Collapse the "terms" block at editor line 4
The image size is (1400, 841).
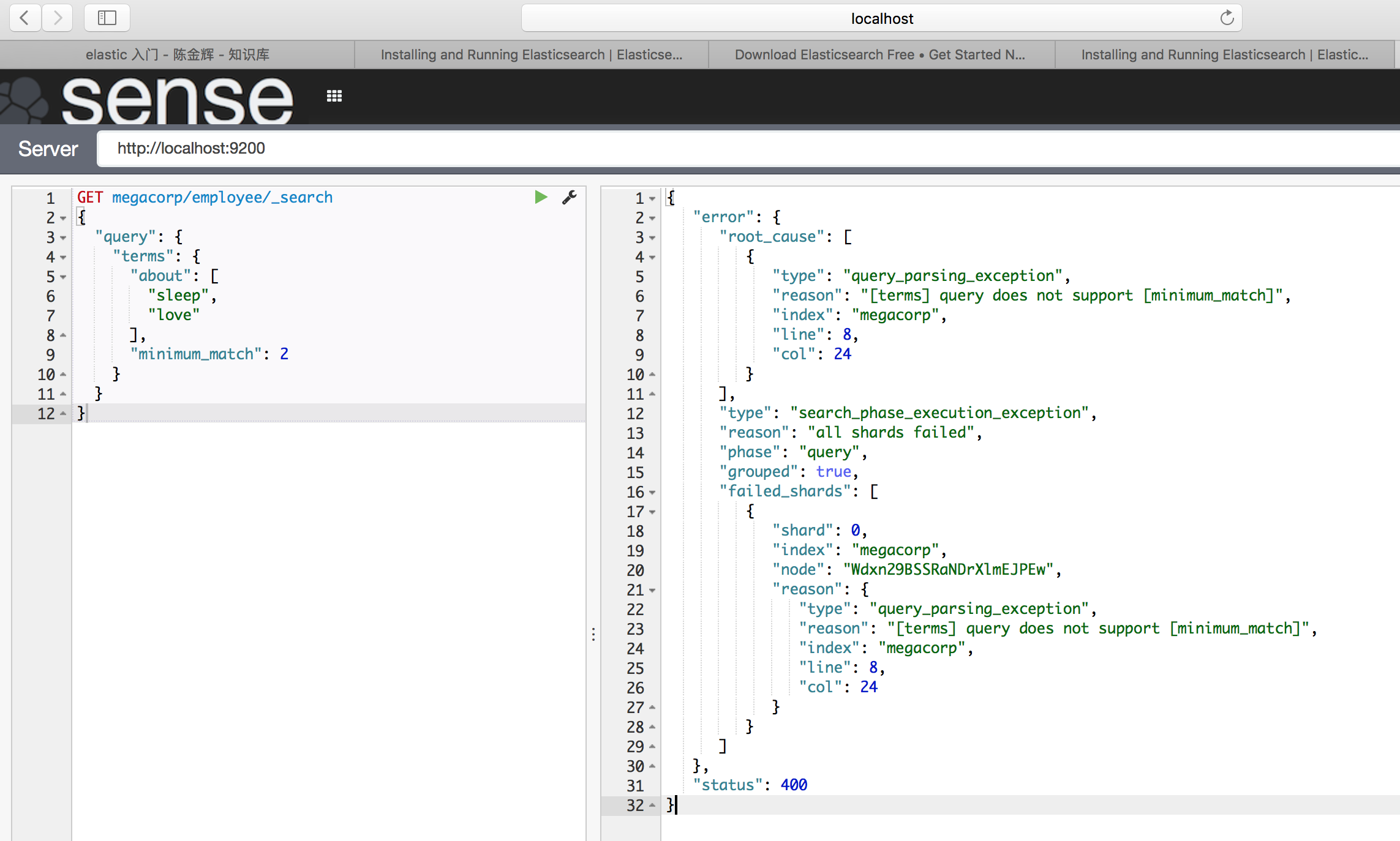tap(63, 258)
